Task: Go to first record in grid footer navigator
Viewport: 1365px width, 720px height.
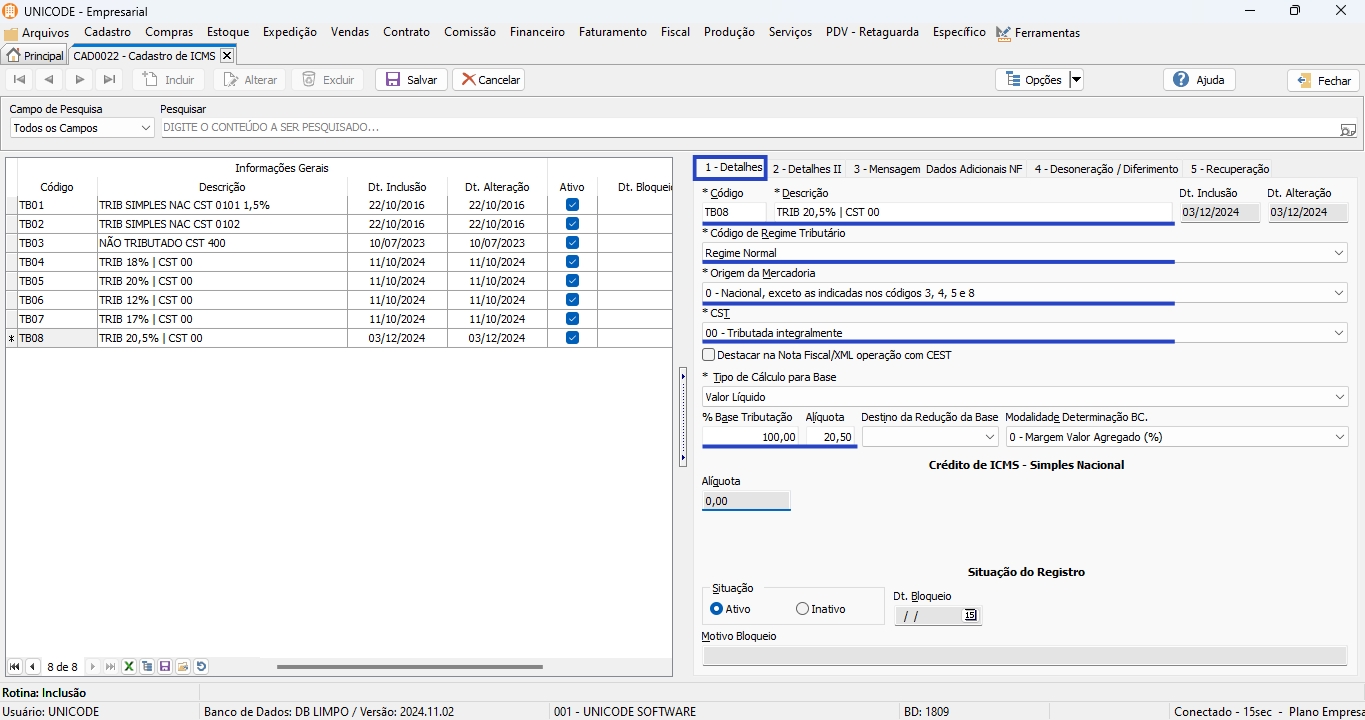Action: click(x=15, y=667)
